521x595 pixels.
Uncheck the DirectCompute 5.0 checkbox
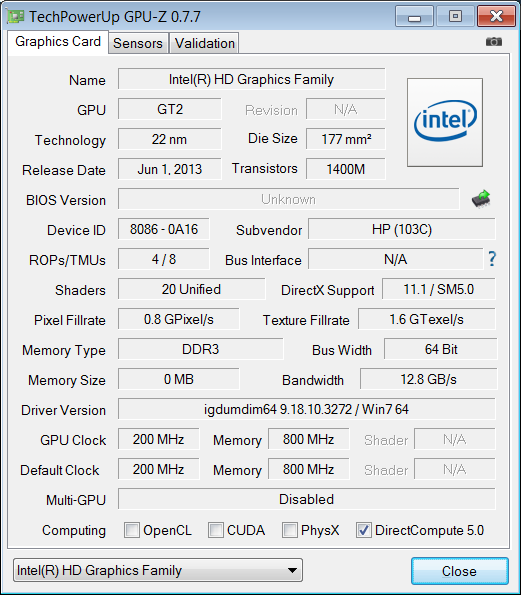364,530
